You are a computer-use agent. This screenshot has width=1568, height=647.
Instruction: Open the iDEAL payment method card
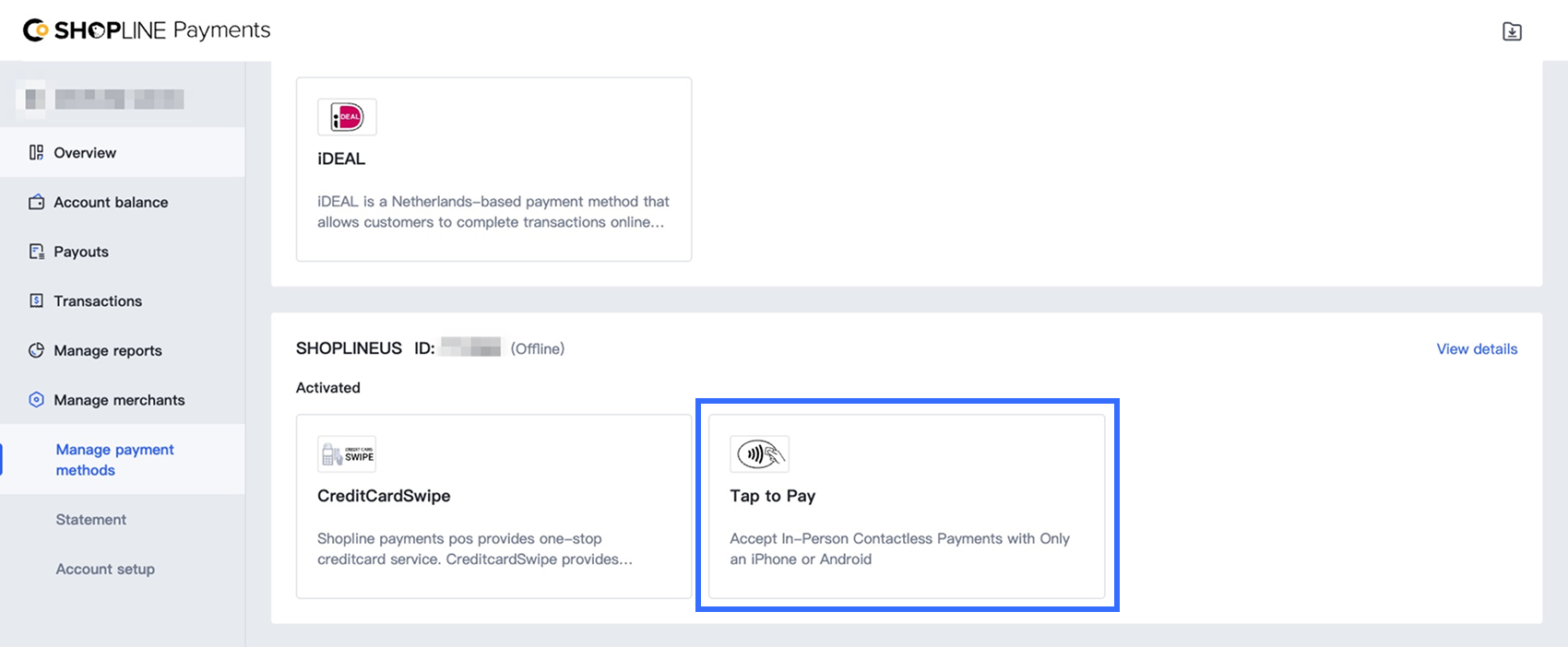pos(493,170)
